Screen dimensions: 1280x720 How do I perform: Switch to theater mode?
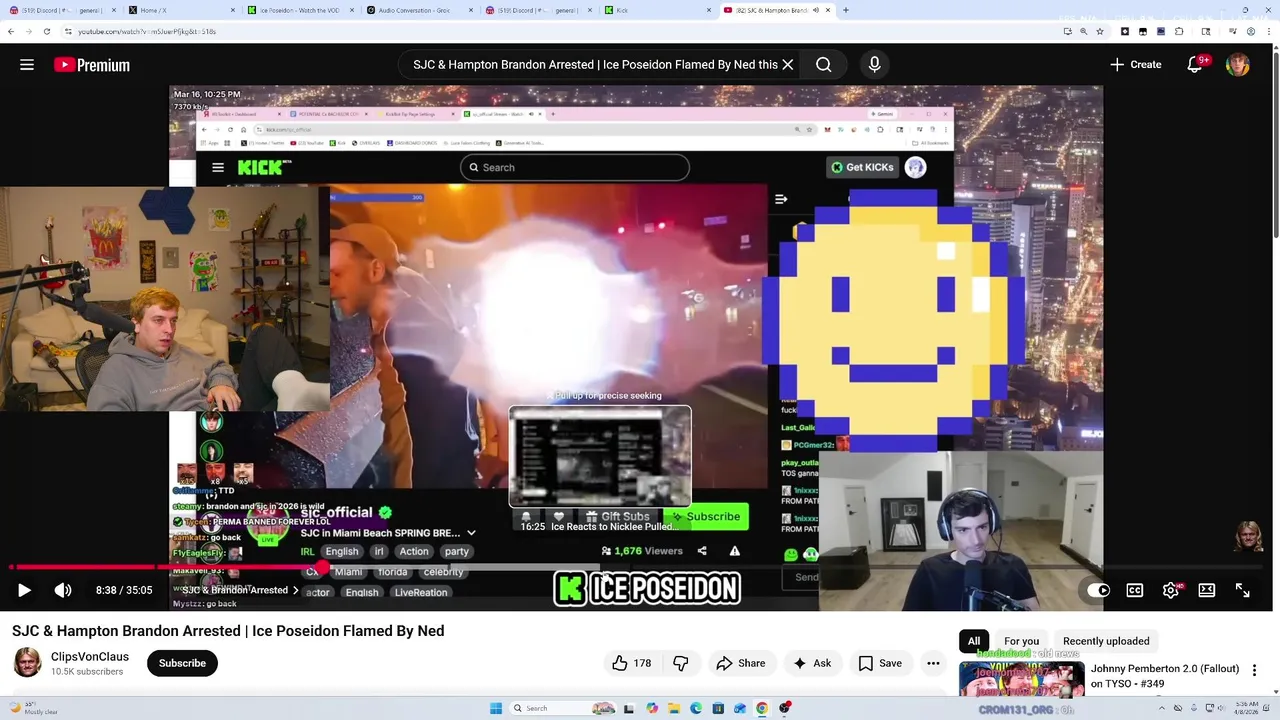(x=1207, y=590)
